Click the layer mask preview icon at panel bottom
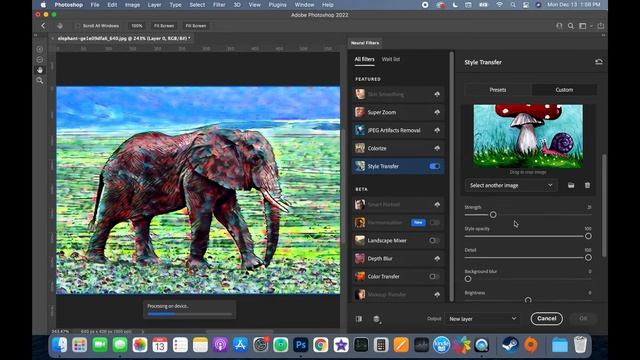The image size is (640, 360). point(376,319)
